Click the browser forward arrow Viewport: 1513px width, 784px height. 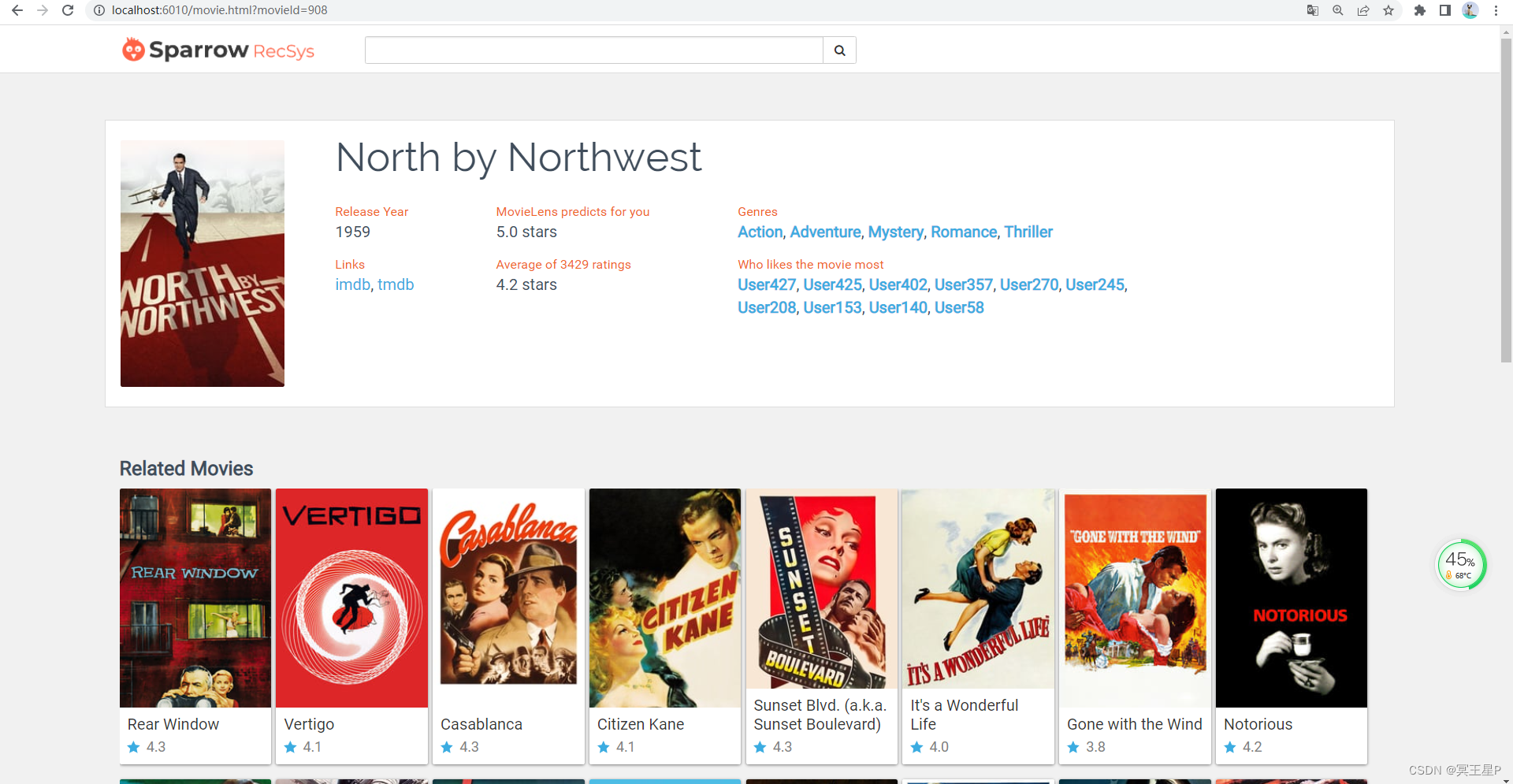[43, 10]
